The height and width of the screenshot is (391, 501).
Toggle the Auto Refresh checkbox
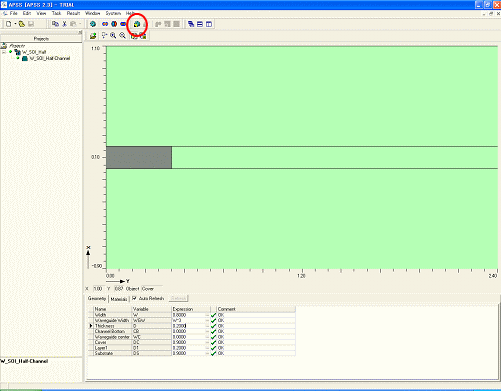click(x=134, y=298)
